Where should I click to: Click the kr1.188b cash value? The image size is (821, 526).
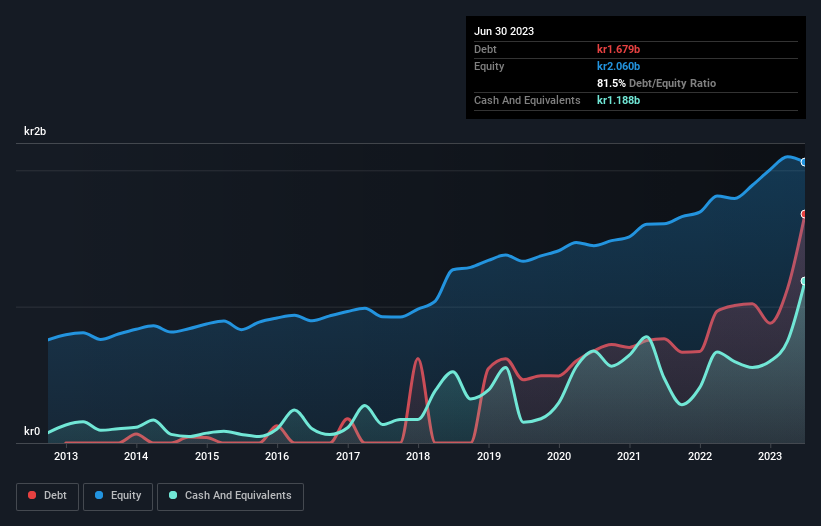coord(618,100)
